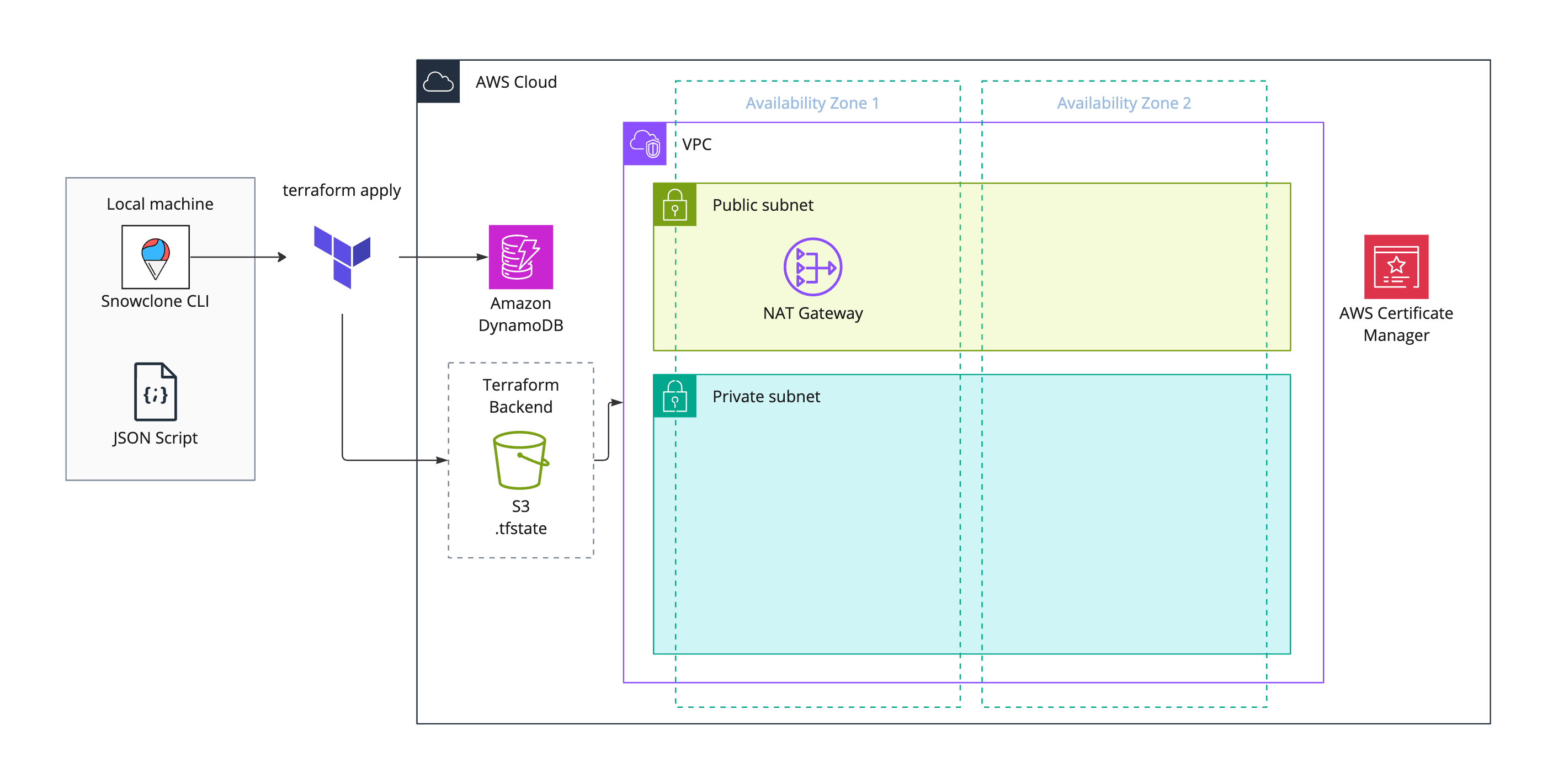Select the Amazon DynamoDB icon

tap(521, 257)
